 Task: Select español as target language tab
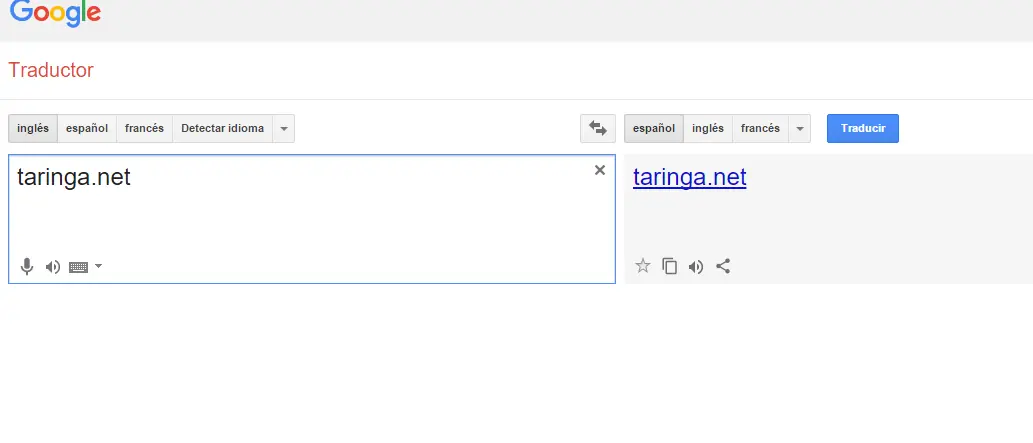[x=654, y=129]
